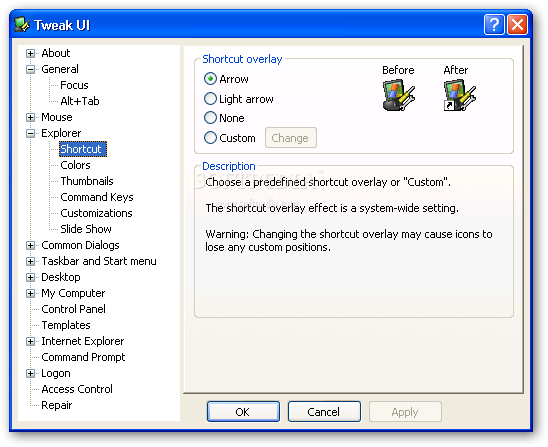
Task: Click the Tweak UI title bar icon
Action: (x=22, y=25)
